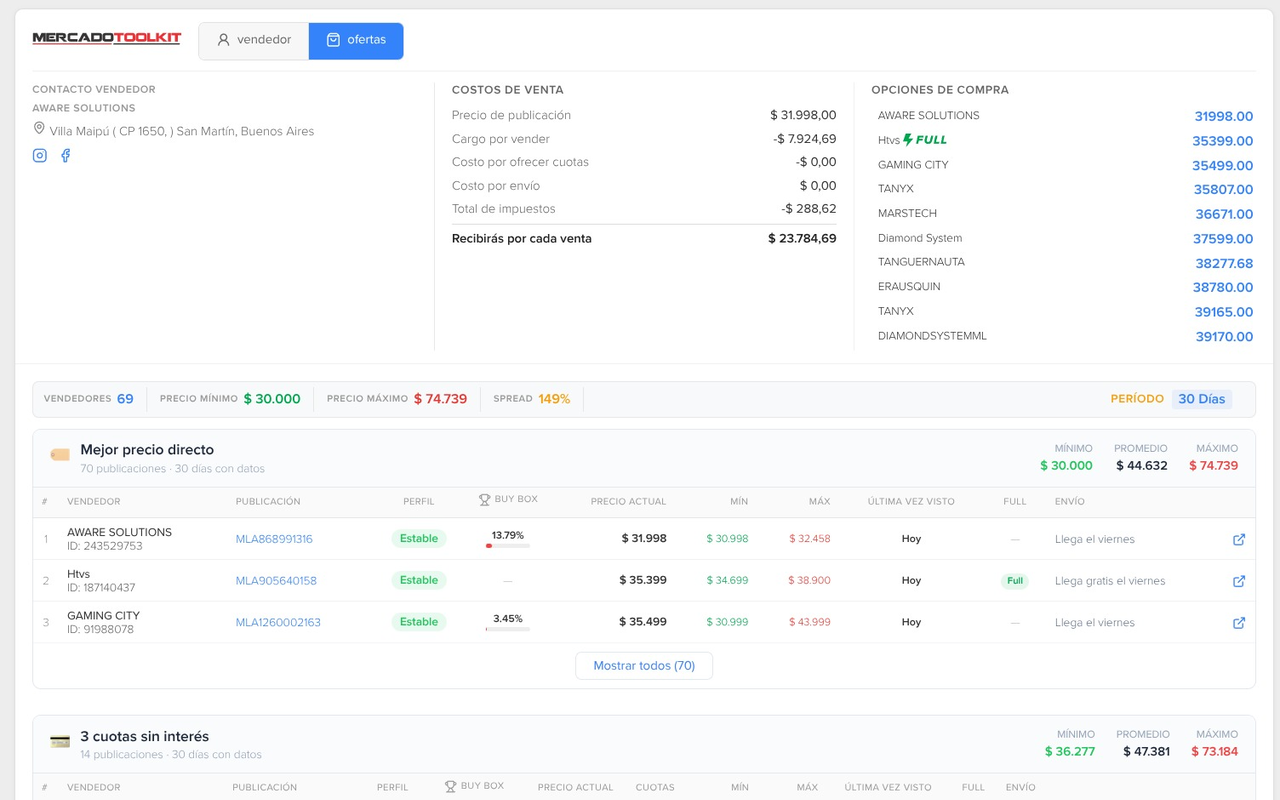Click the card icon beside 3 cuotas sin interés
The height and width of the screenshot is (800, 1280).
60,741
